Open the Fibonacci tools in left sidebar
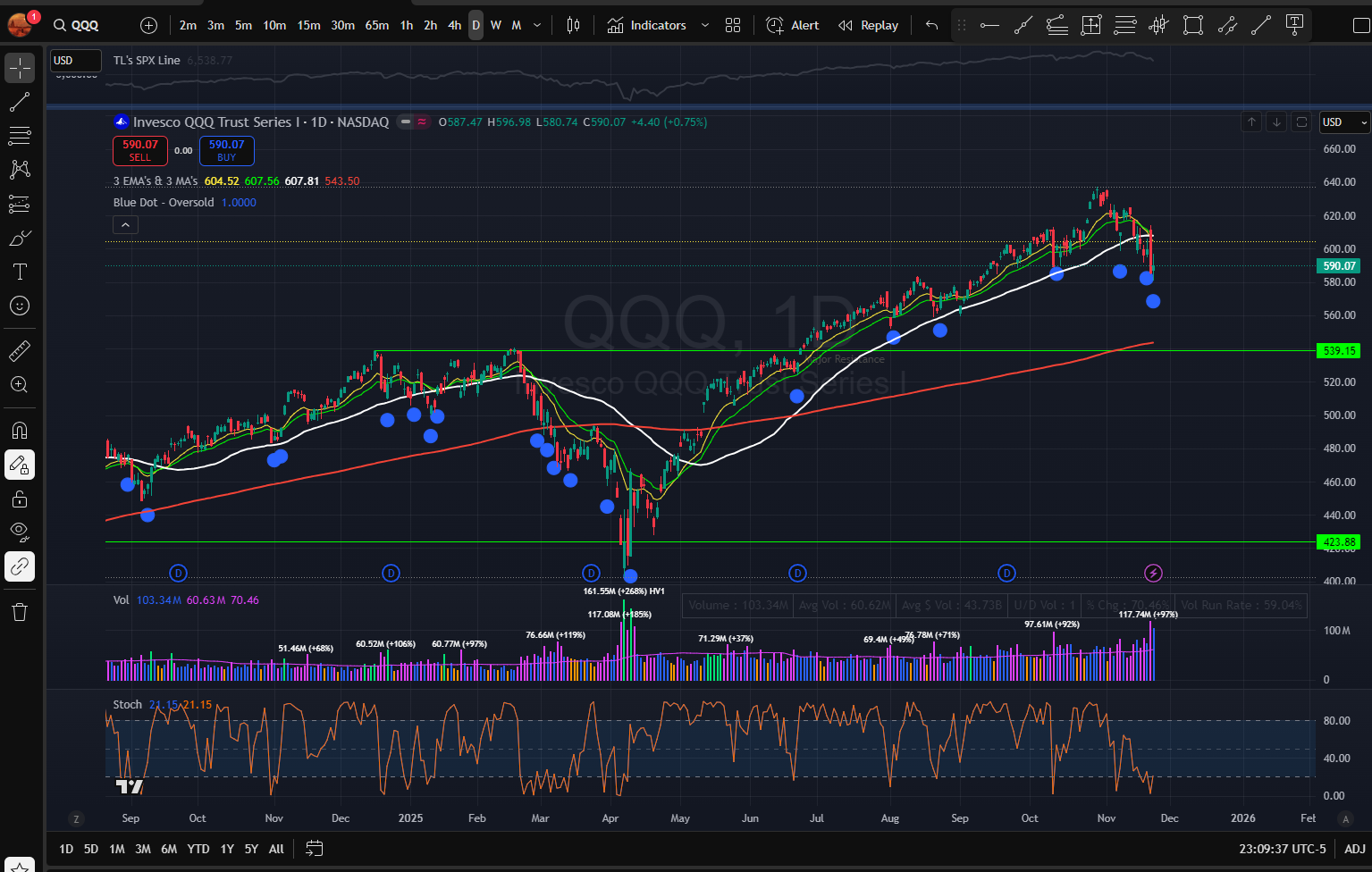The image size is (1372, 872). pos(20,136)
